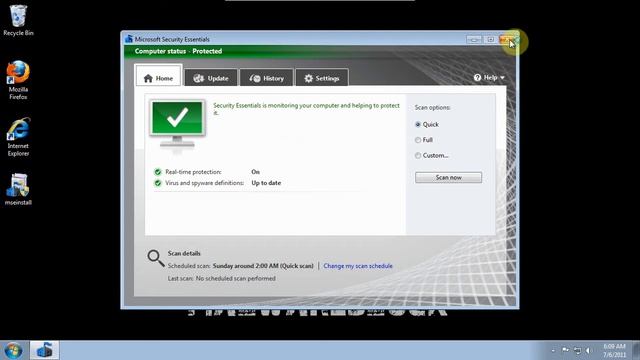This screenshot has height=360, width=640.
Task: Click 'Sunday around 2:00 AM (Quick scan)' text
Action: (263, 266)
